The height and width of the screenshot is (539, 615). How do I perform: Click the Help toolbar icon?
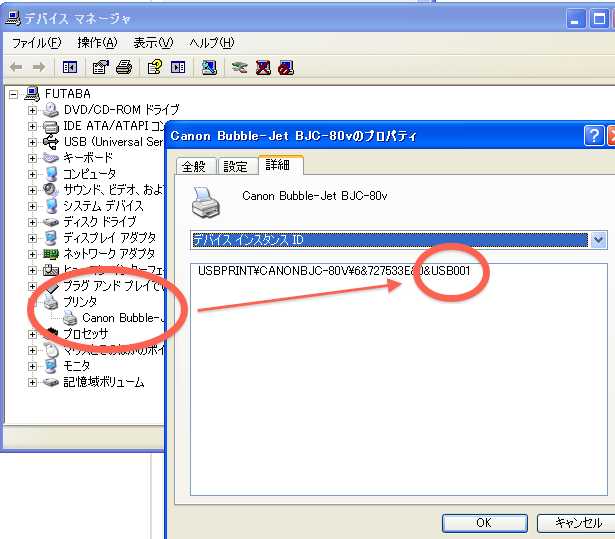(x=155, y=67)
